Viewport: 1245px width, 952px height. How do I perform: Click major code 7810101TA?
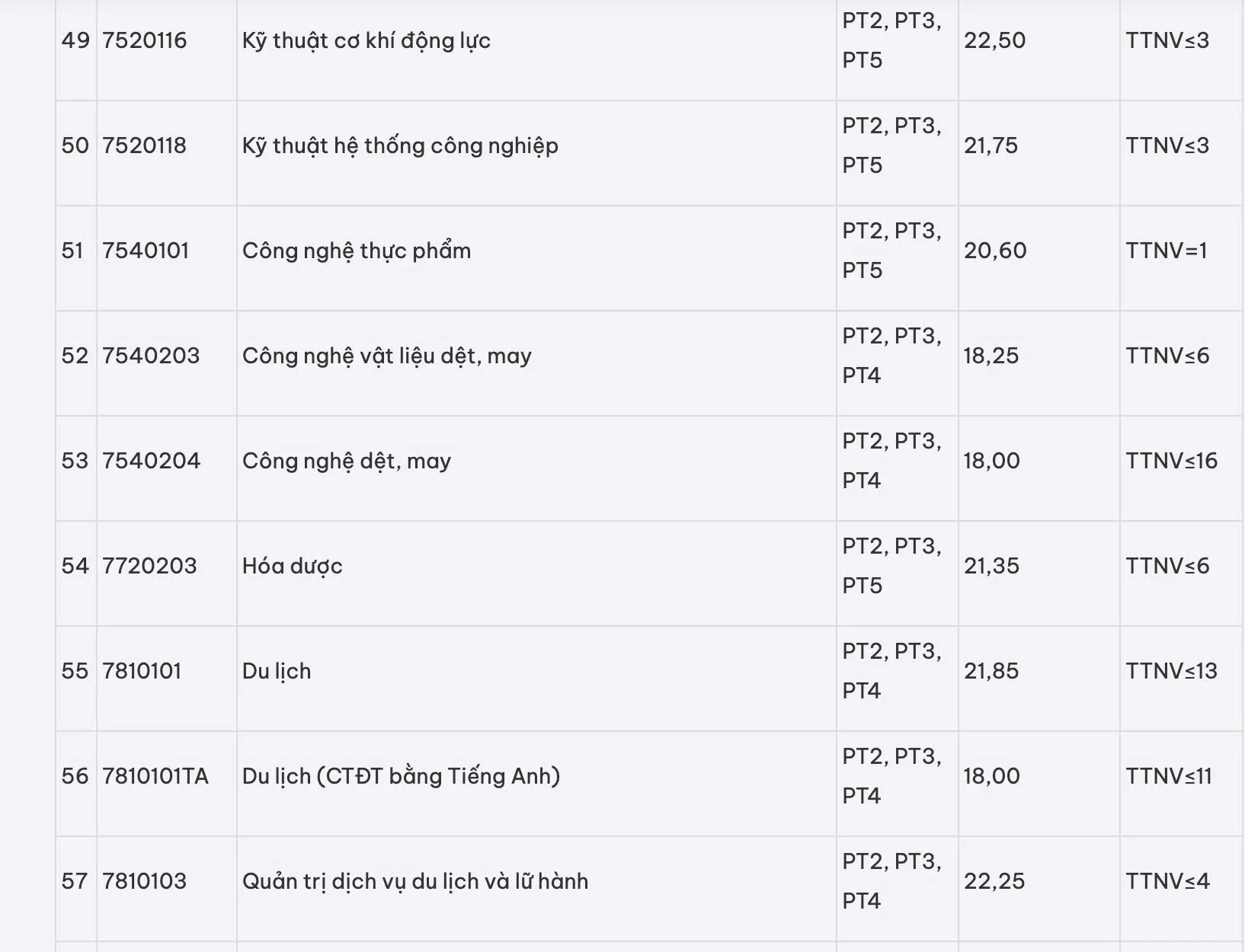click(x=155, y=776)
